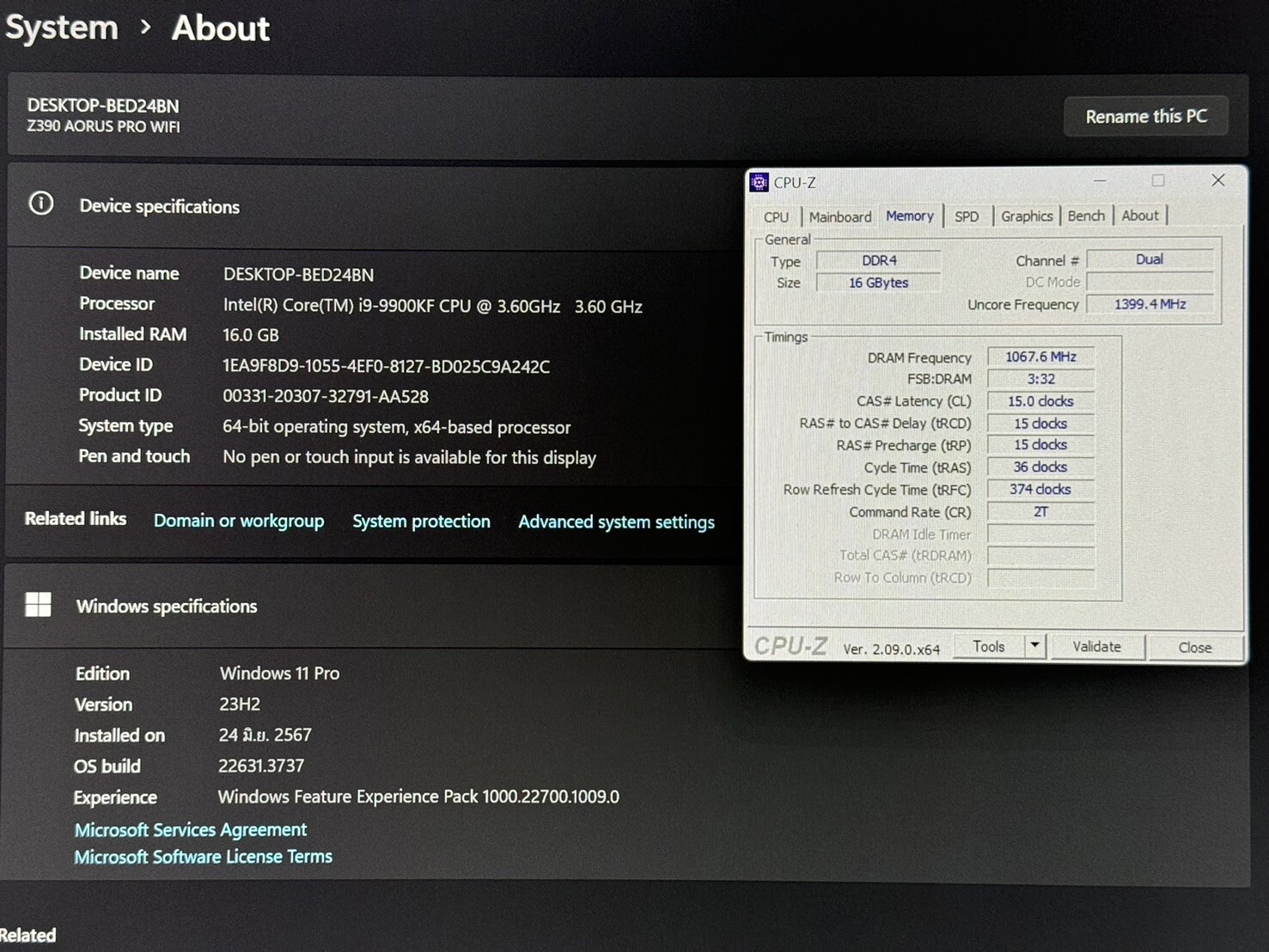Viewport: 1269px width, 952px height.
Task: Click the CPU-Z version 2.09.0.x64 text
Action: (891, 650)
